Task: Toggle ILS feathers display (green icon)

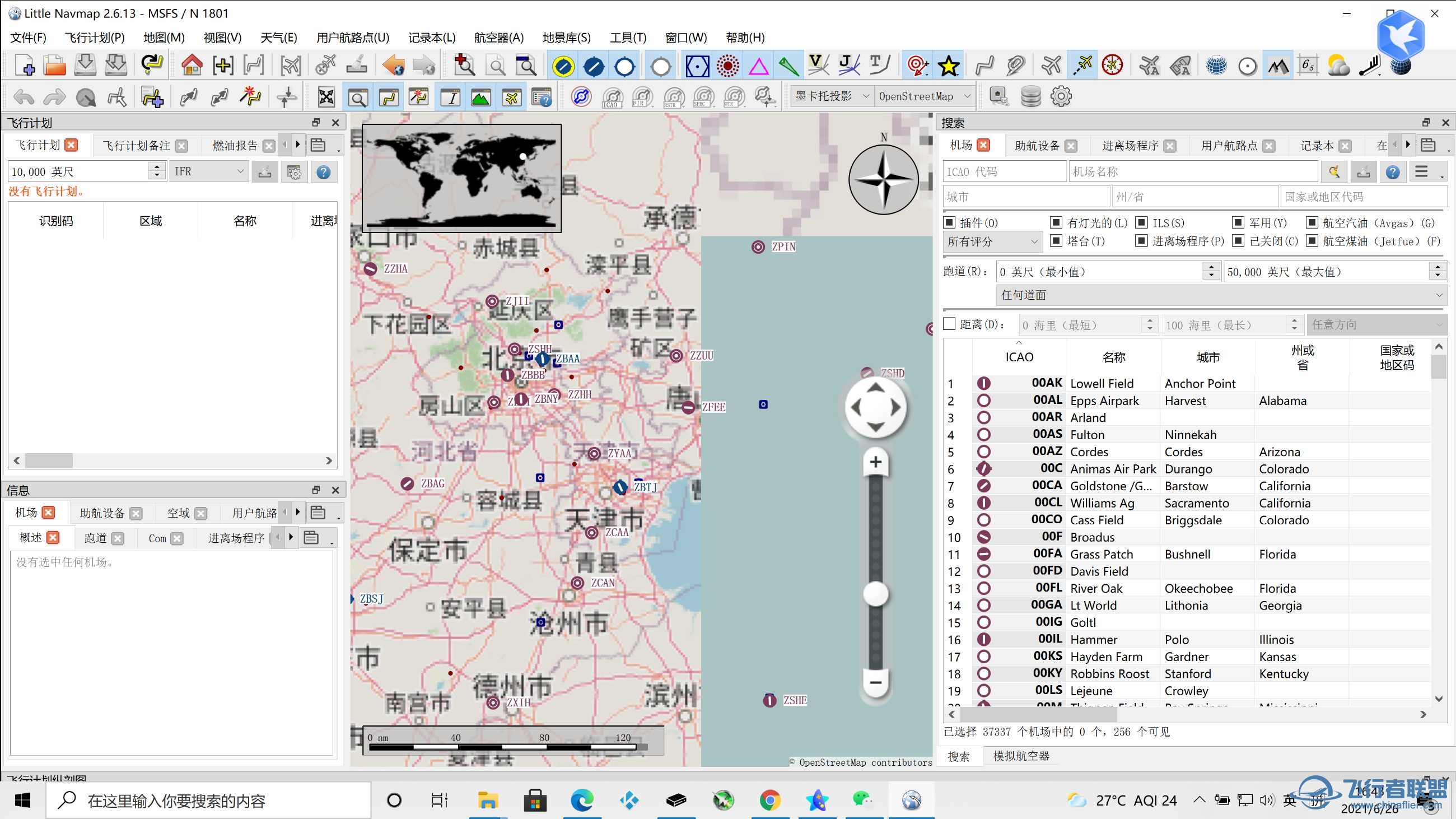Action: tap(788, 66)
